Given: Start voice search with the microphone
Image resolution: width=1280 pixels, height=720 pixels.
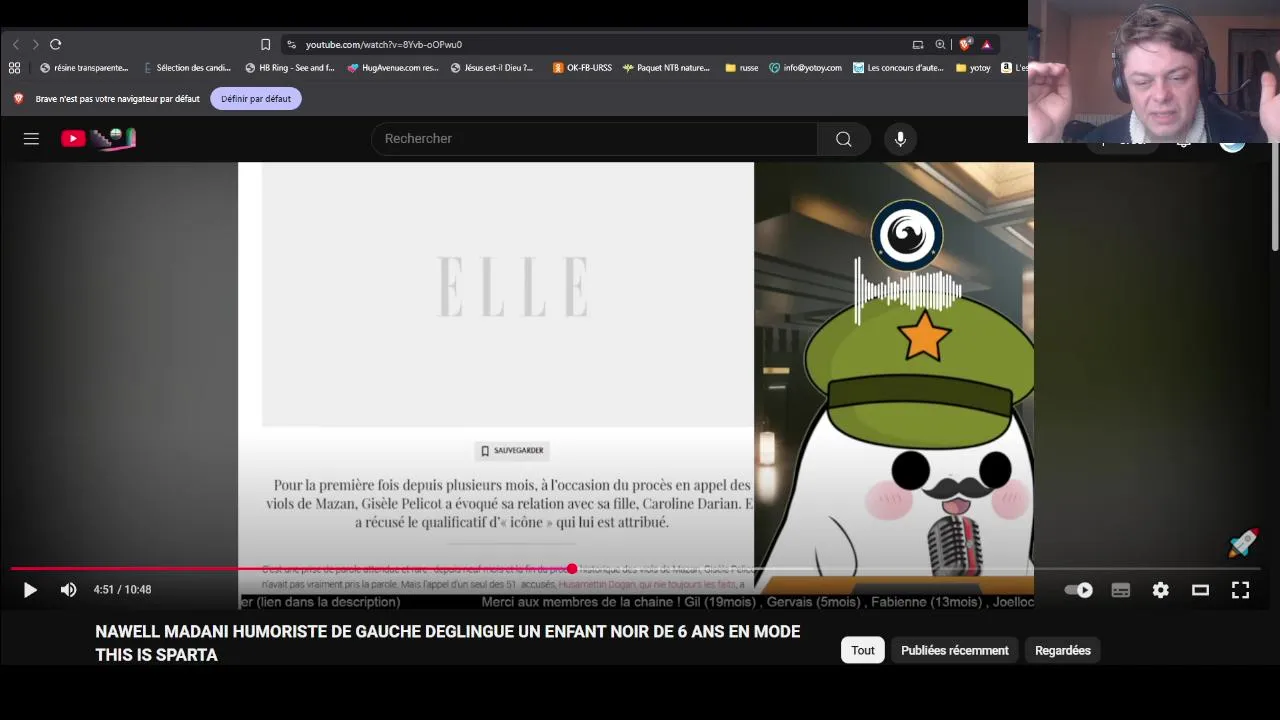Looking at the screenshot, I should point(900,139).
